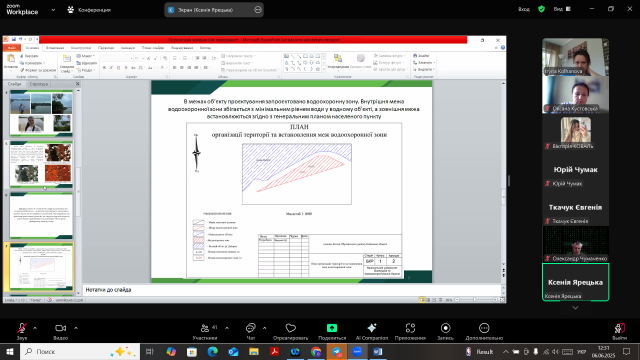640x360 pixels.
Task: Click the green encryption shield icon
Action: (x=541, y=9)
